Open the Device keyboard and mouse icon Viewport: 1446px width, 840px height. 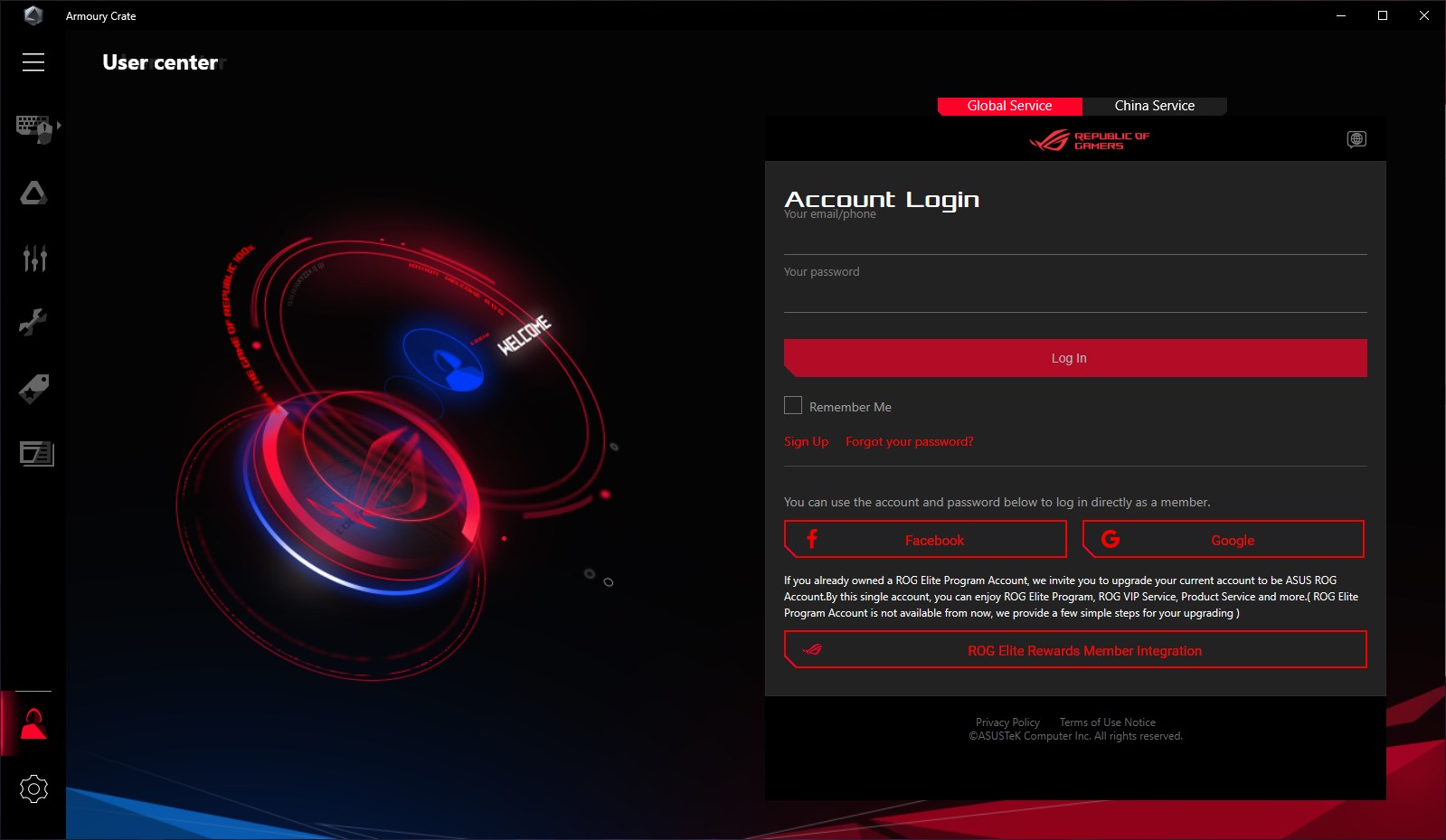pos(33,128)
